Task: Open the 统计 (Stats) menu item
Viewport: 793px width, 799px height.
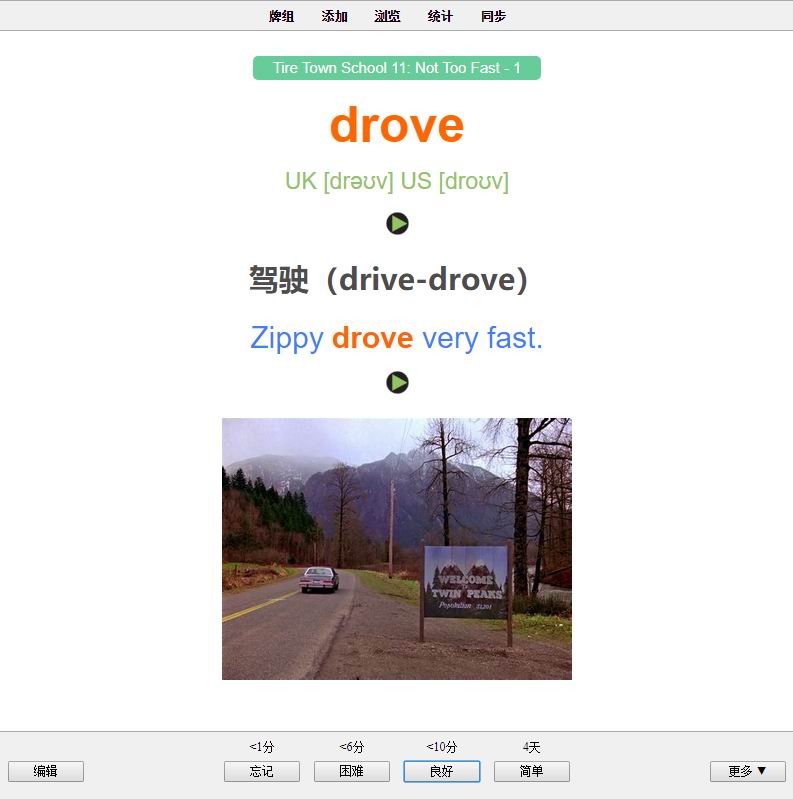Action: [440, 16]
